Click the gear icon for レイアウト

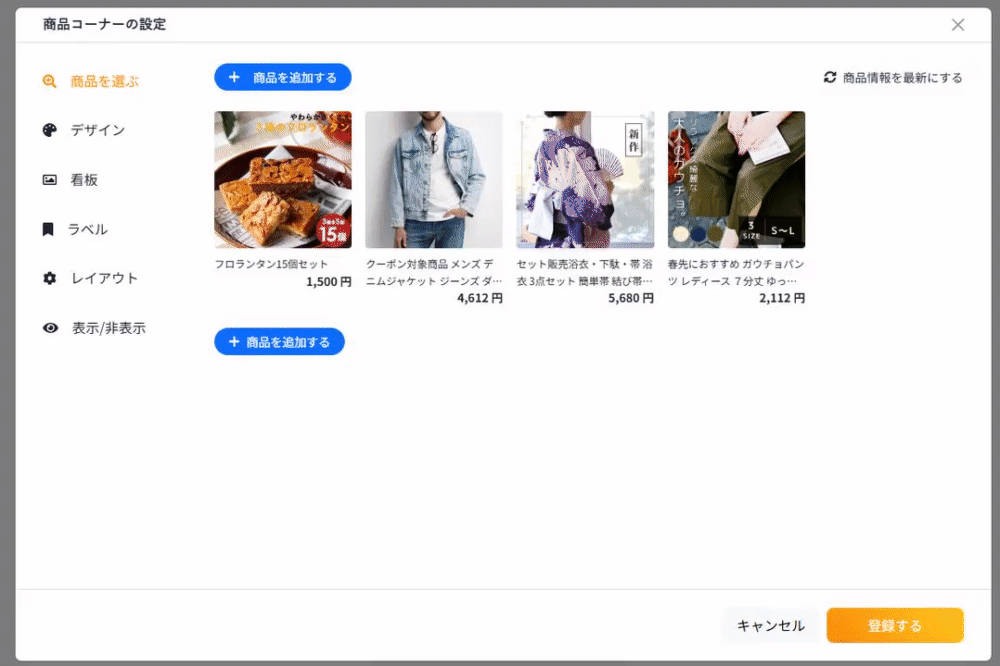pos(49,278)
